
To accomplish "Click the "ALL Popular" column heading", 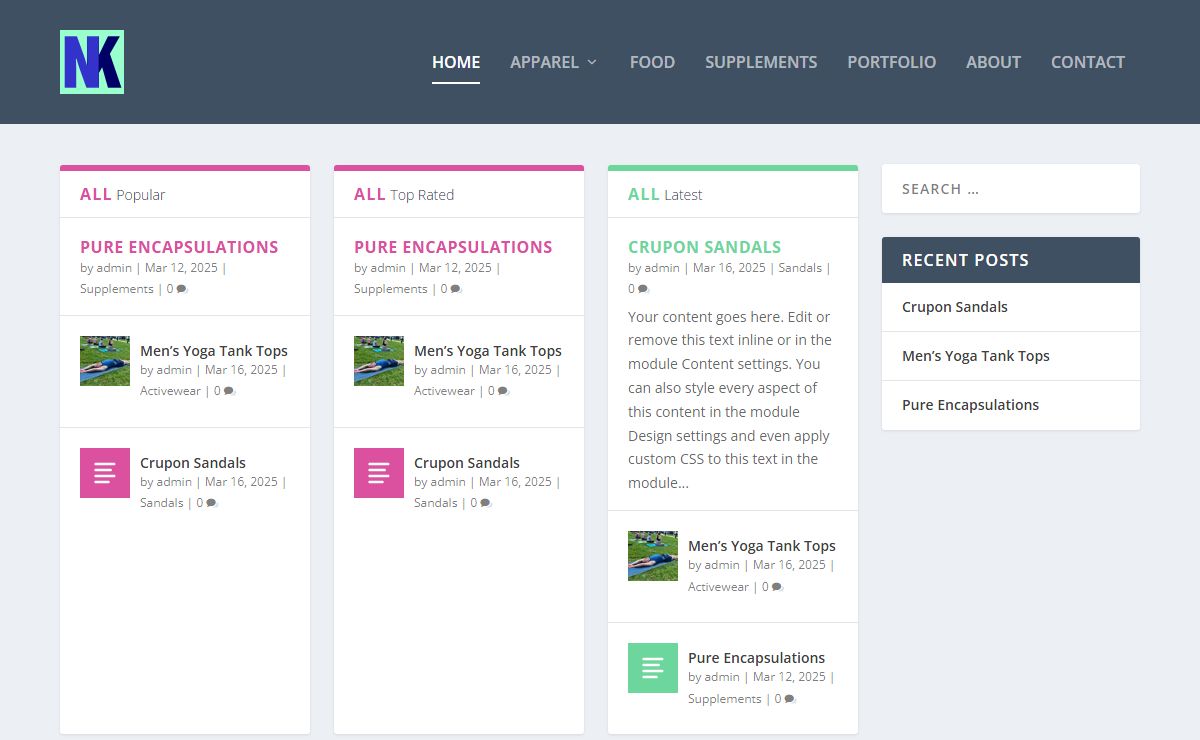I will click(x=122, y=194).
